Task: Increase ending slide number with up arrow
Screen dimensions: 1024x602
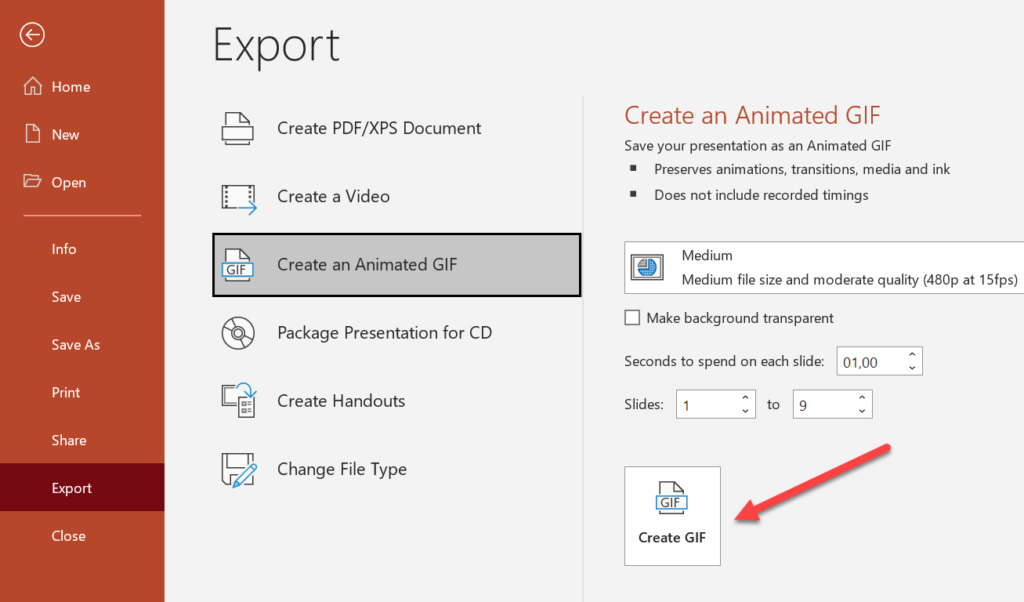Action: tap(862, 397)
